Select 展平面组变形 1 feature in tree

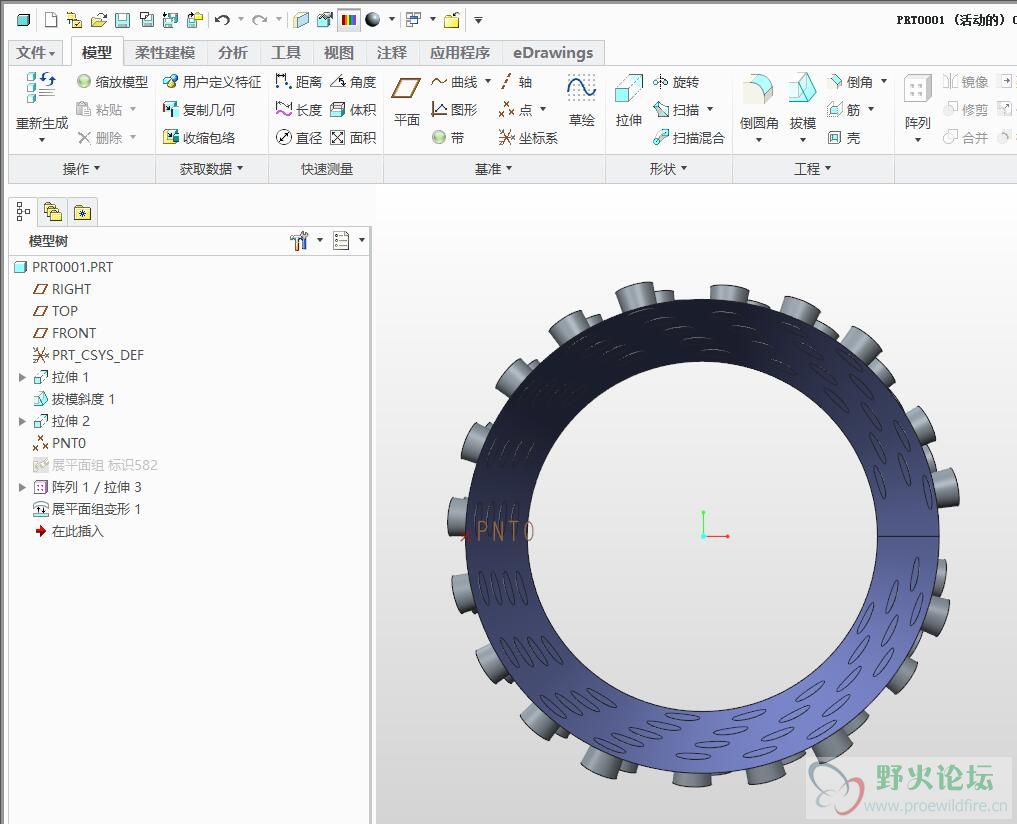[86, 509]
